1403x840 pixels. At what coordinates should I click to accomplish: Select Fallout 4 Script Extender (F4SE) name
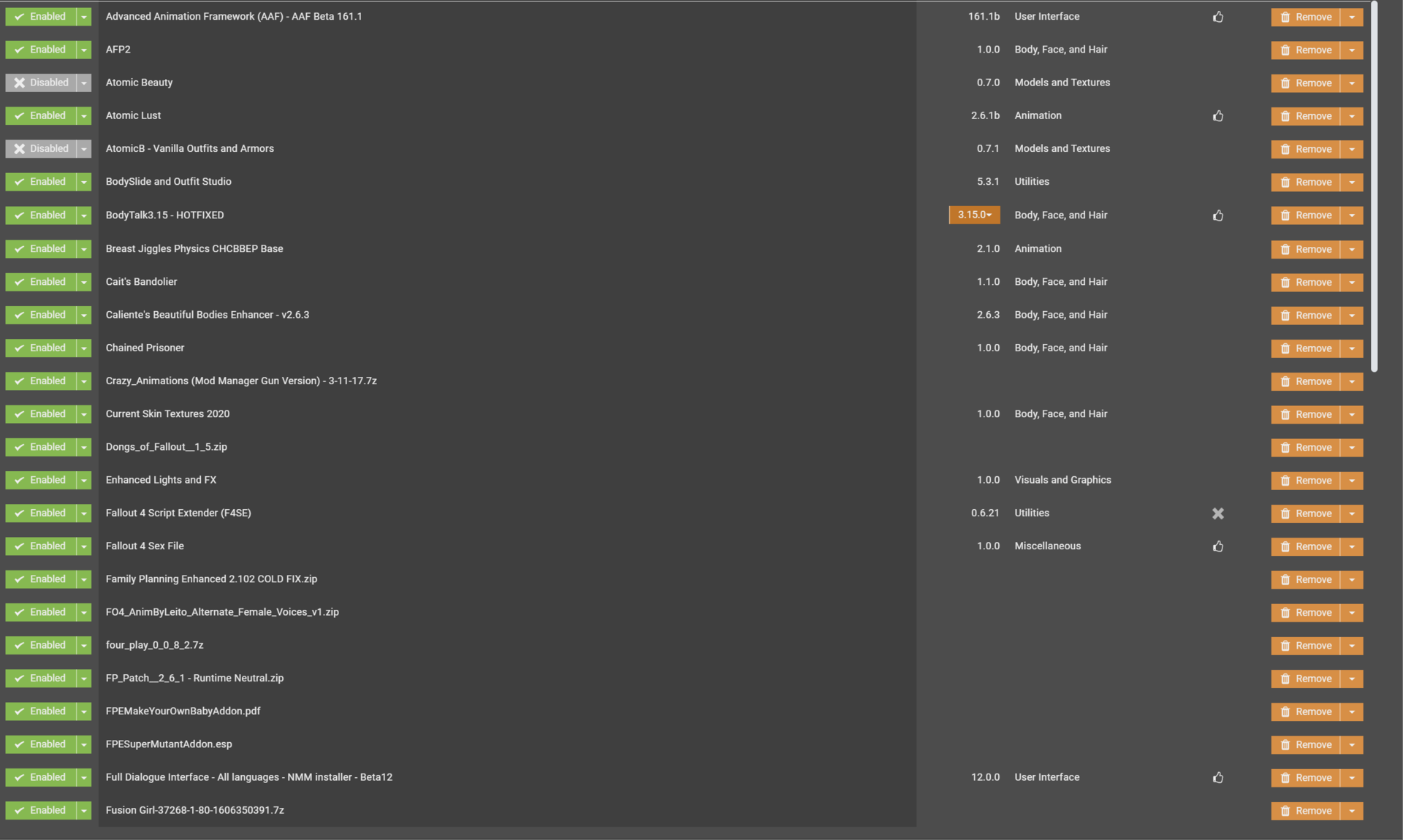pos(178,513)
